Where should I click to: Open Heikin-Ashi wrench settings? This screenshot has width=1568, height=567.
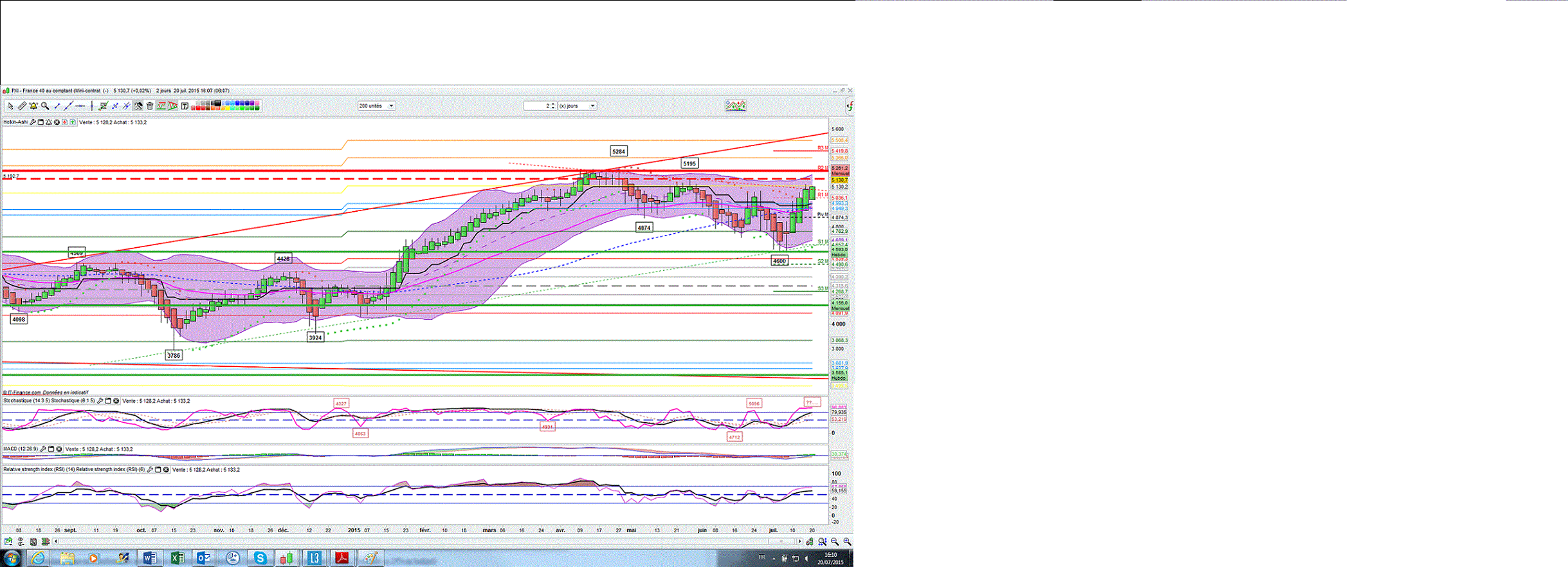33,122
